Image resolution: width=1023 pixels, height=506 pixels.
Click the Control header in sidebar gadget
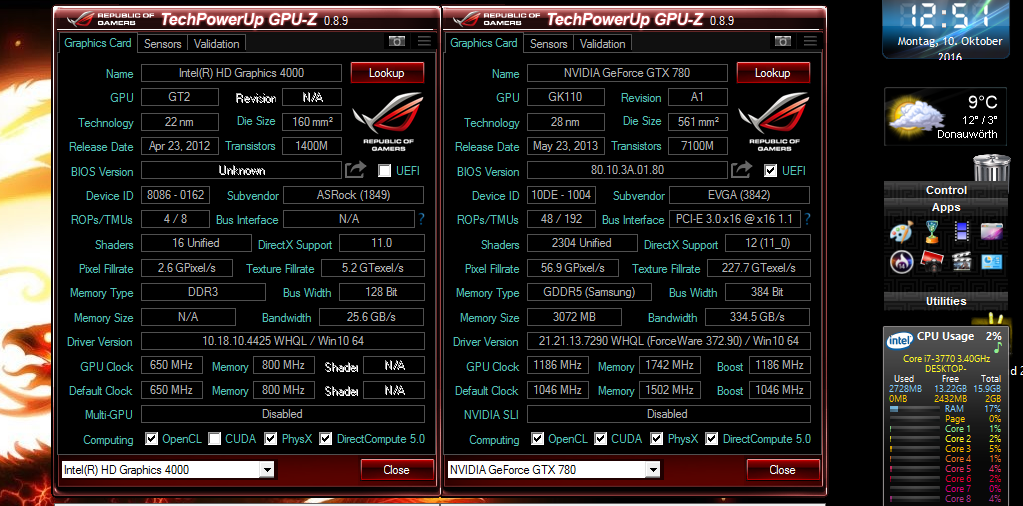tap(946, 190)
